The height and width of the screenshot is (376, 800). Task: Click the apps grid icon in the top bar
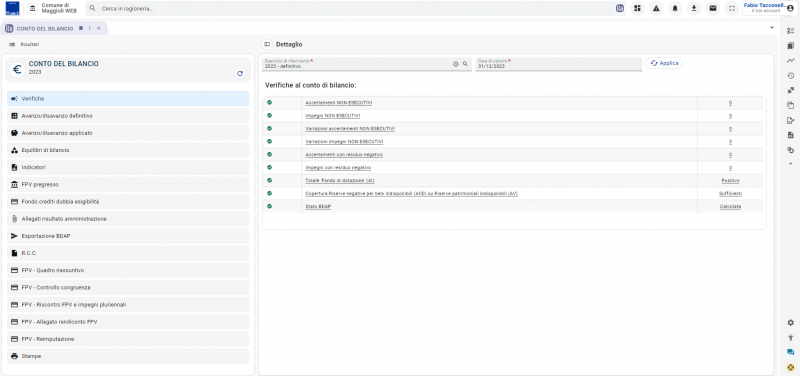tap(637, 8)
